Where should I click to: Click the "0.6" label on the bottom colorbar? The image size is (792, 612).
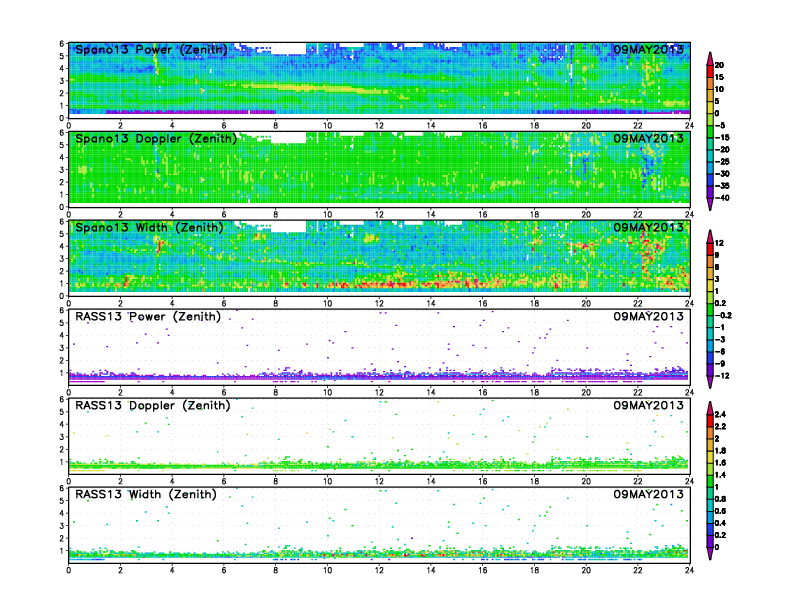click(721, 512)
